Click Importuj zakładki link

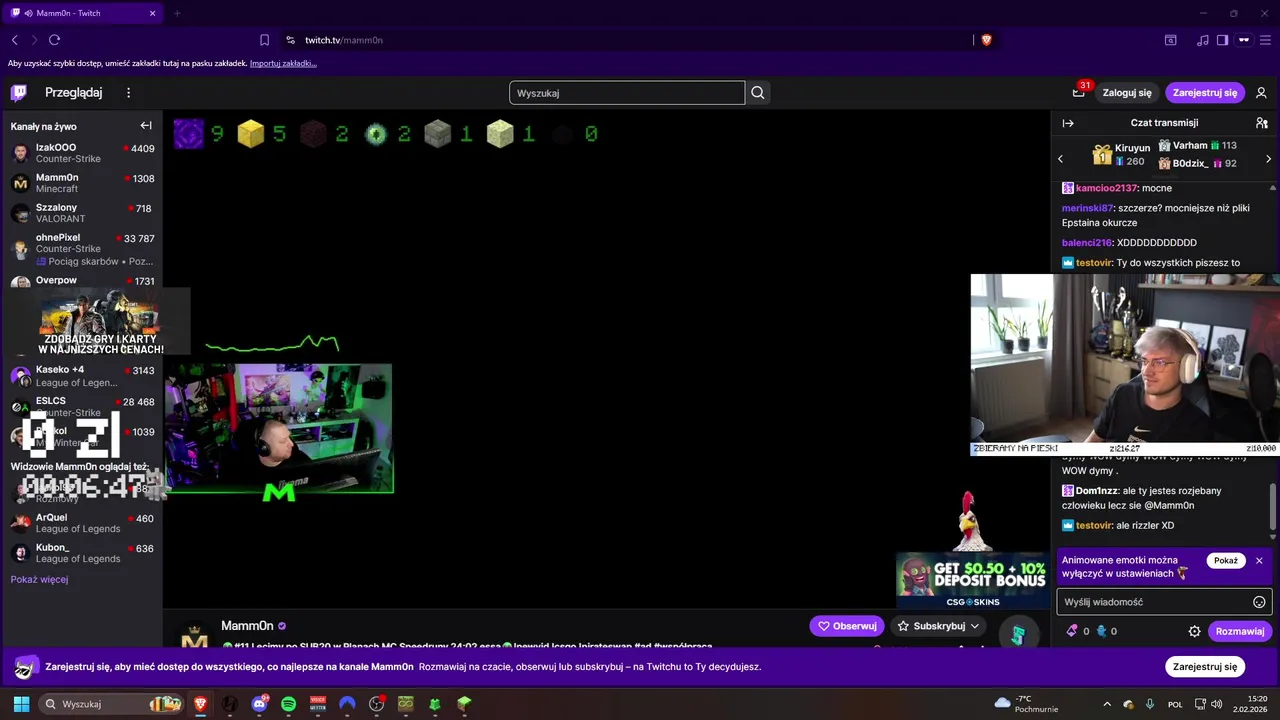tap(283, 63)
